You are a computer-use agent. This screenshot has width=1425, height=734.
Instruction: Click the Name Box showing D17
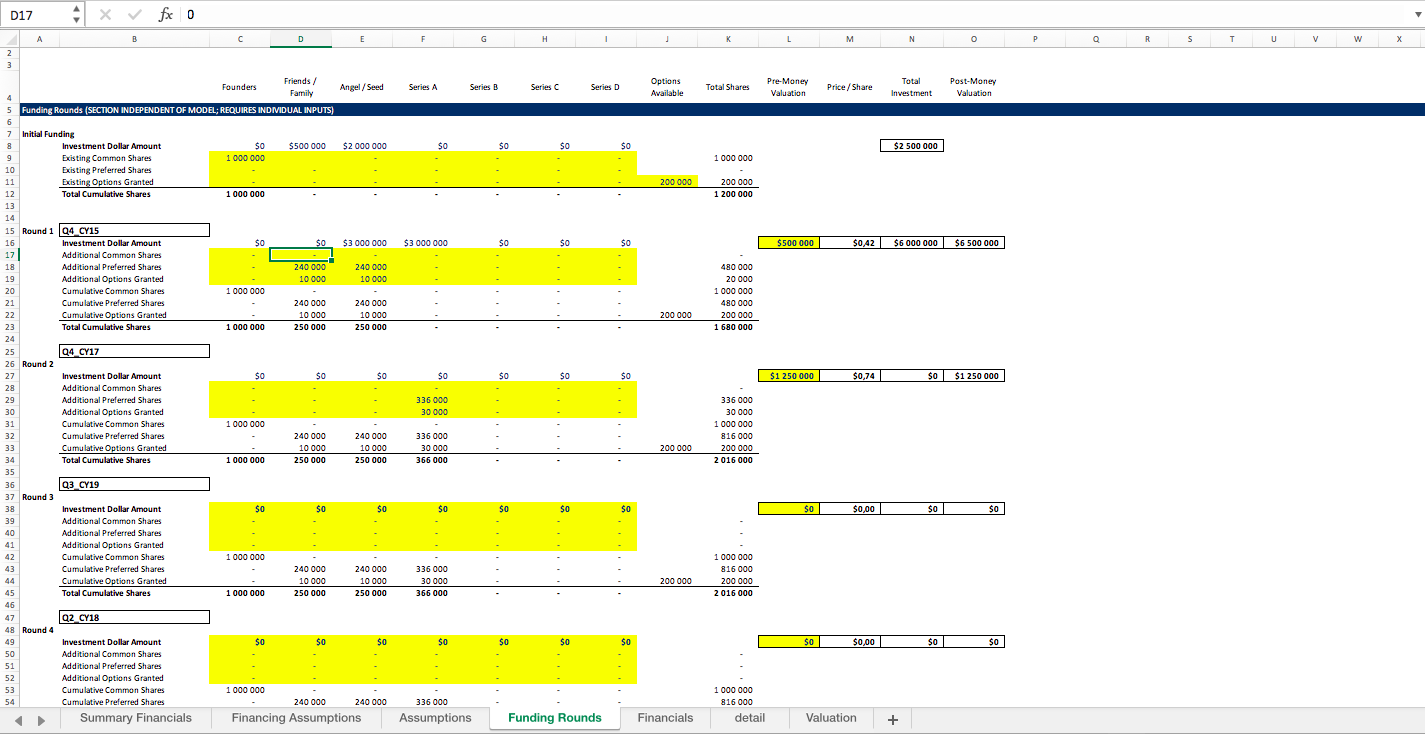pos(36,14)
